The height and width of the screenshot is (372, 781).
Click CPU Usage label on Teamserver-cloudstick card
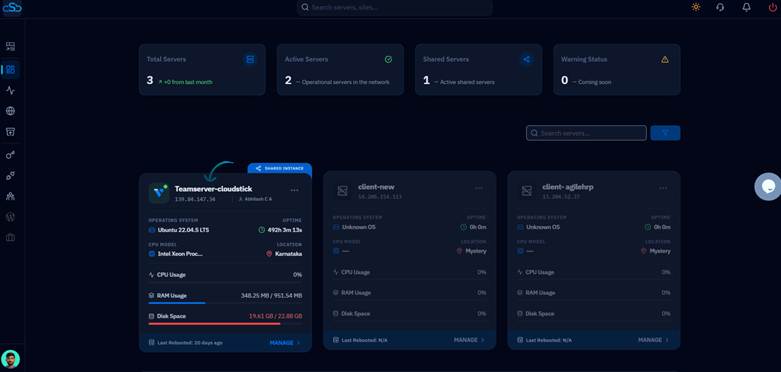pos(171,274)
